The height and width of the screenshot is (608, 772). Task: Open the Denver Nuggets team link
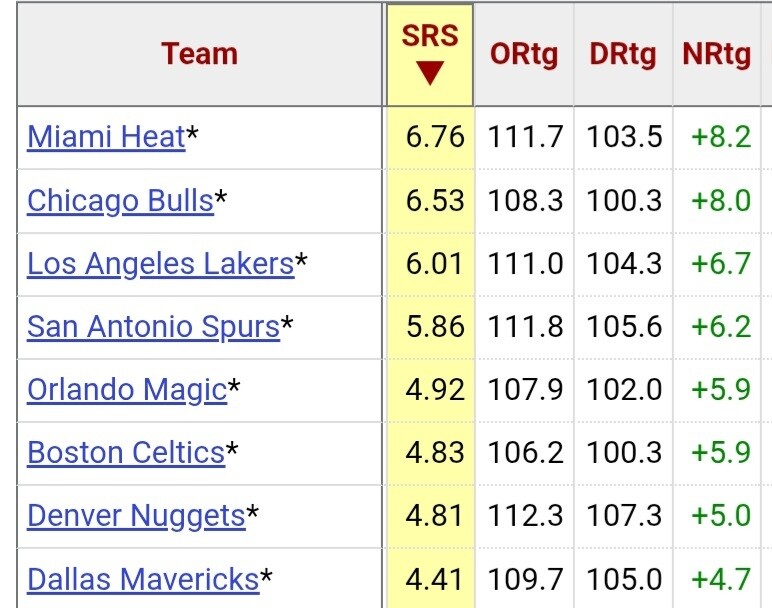point(136,515)
